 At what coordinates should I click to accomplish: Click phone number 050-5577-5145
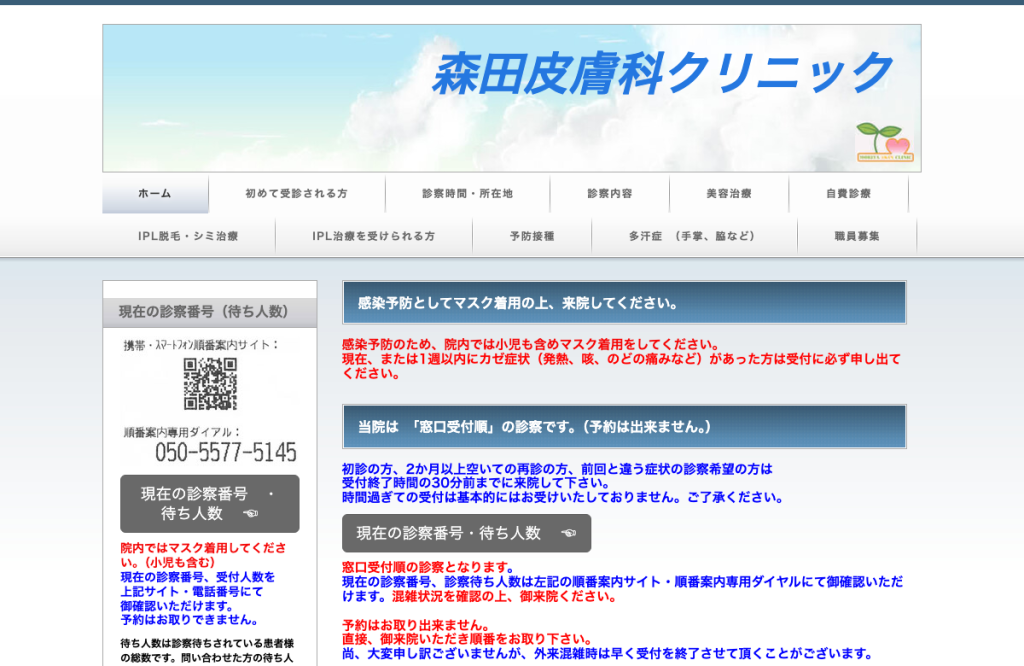(225, 452)
